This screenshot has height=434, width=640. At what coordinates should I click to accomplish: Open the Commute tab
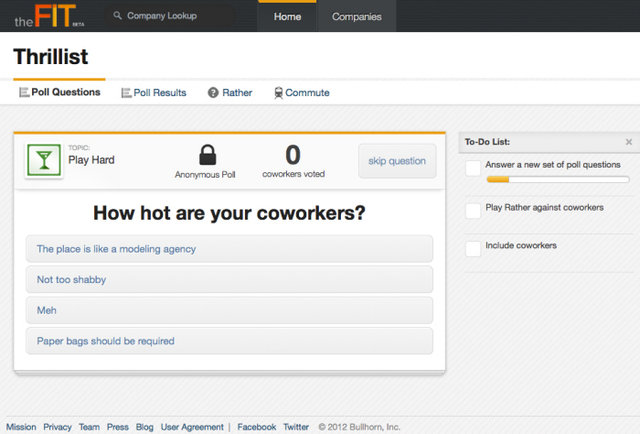point(302,93)
